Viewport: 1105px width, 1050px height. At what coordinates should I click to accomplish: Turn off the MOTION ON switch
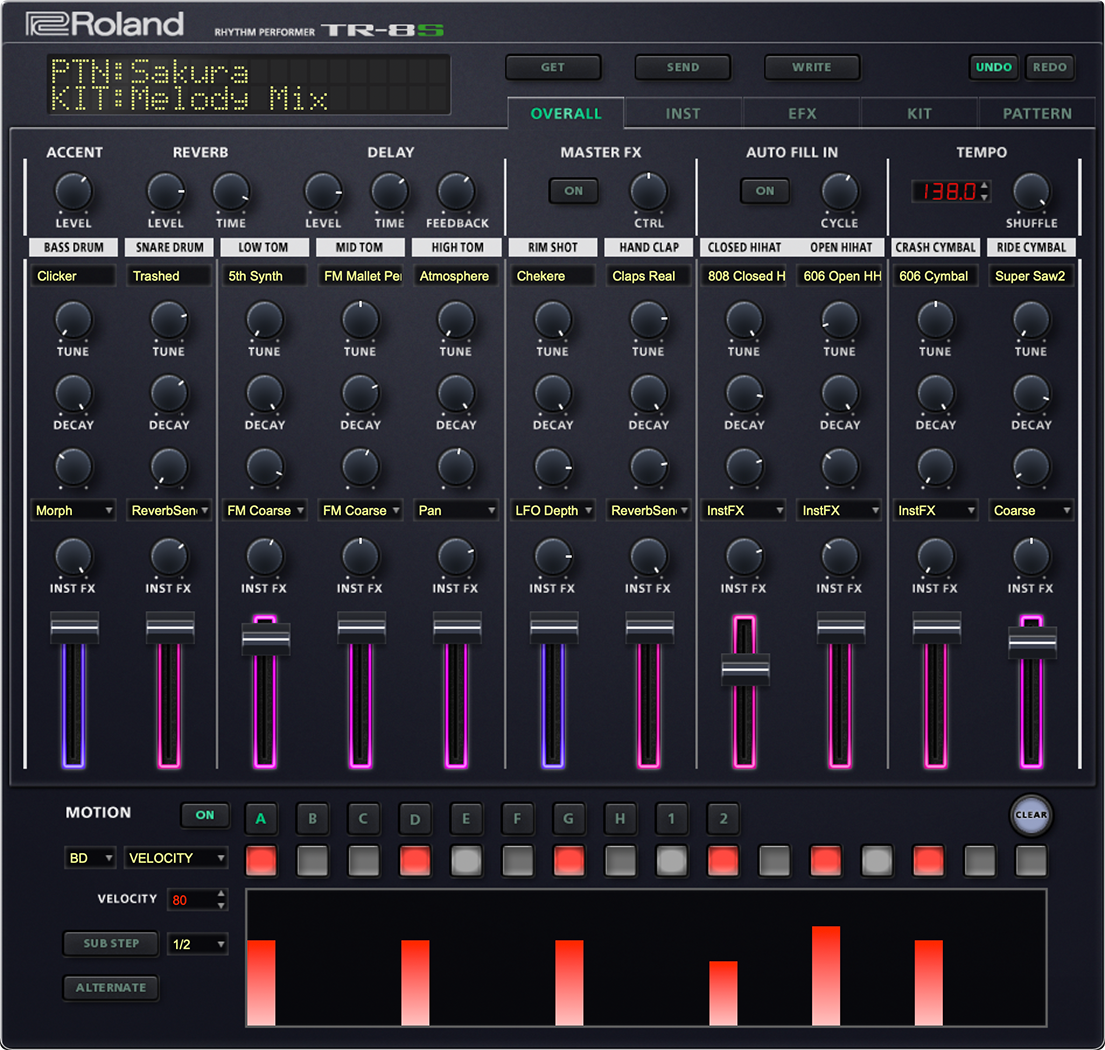coord(205,815)
